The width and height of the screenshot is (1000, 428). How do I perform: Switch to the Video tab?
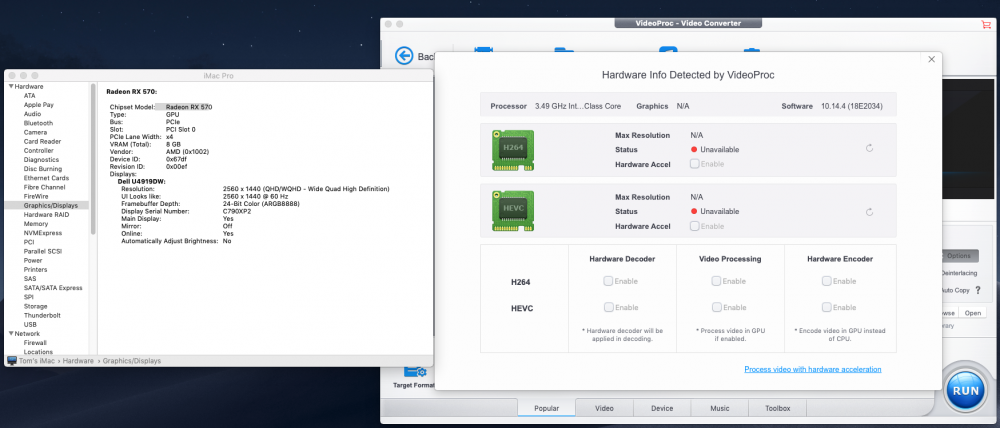[x=605, y=408]
